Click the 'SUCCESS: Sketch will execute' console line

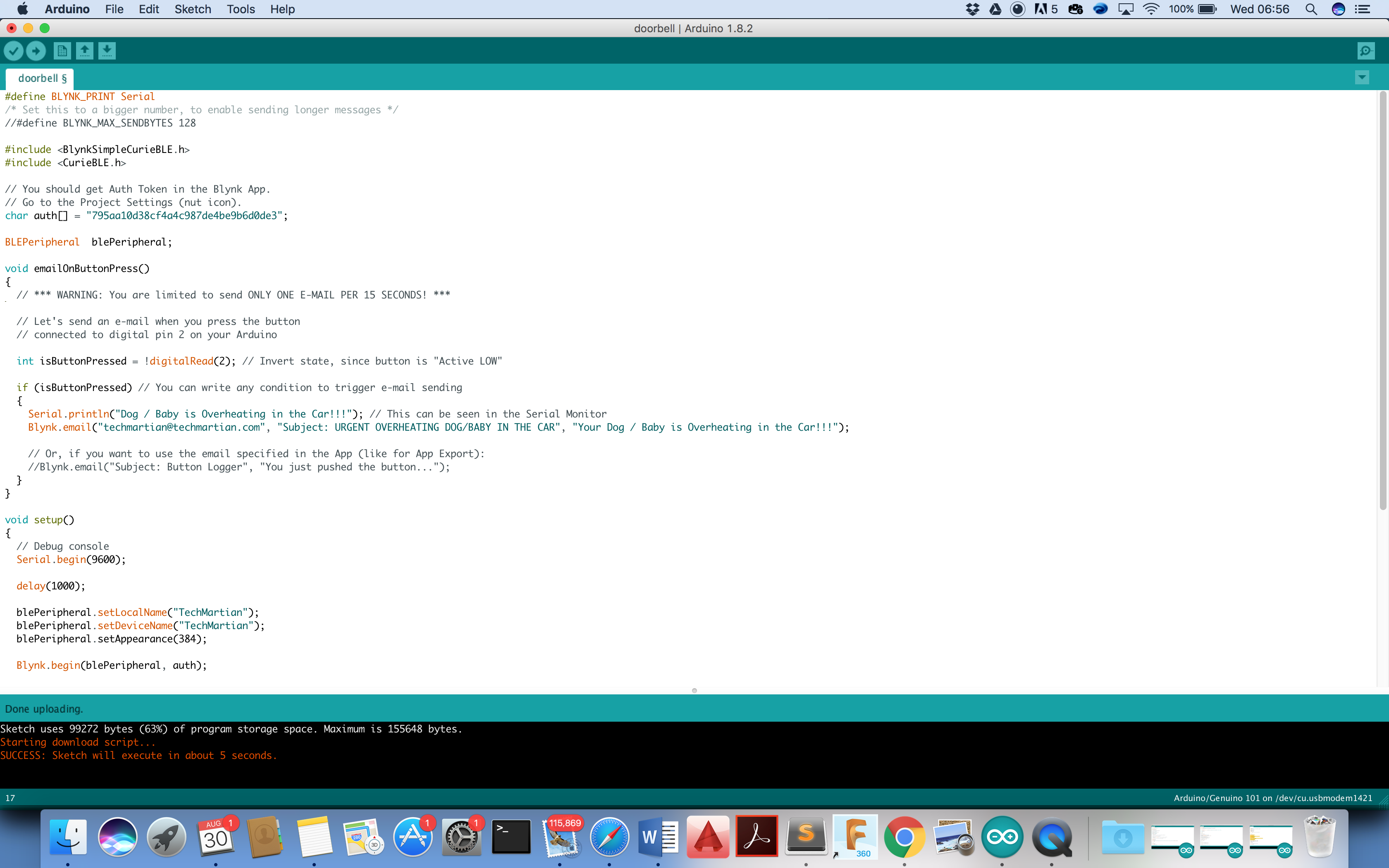pyautogui.click(x=138, y=756)
